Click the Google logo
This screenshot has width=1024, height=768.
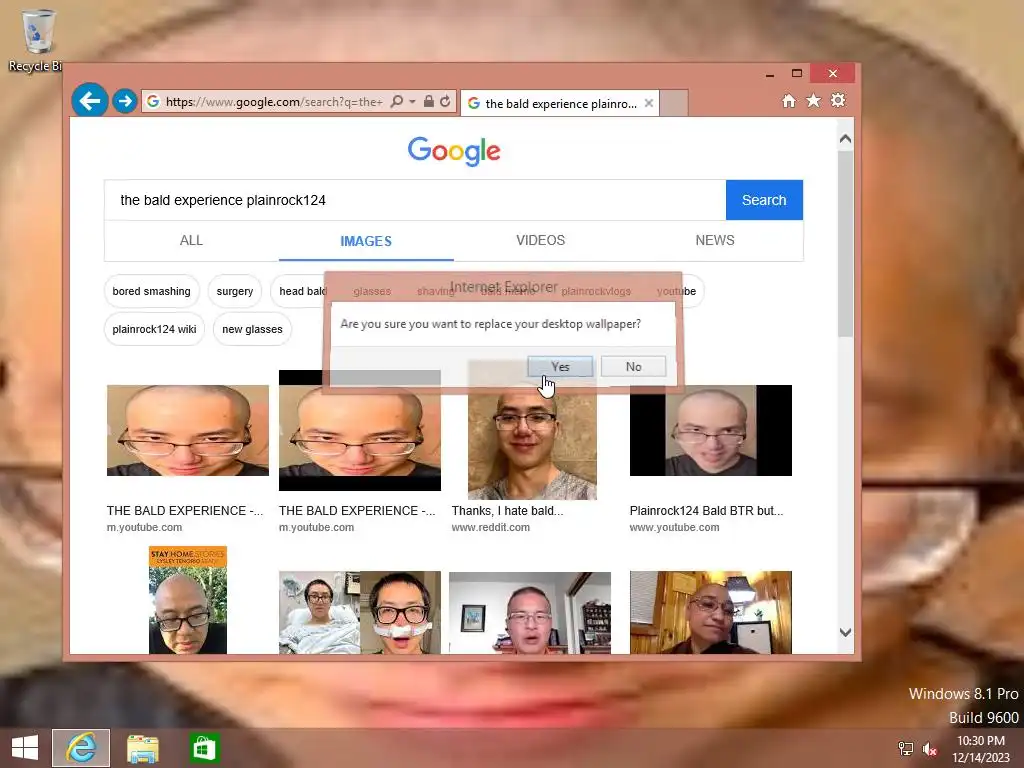pyautogui.click(x=454, y=152)
